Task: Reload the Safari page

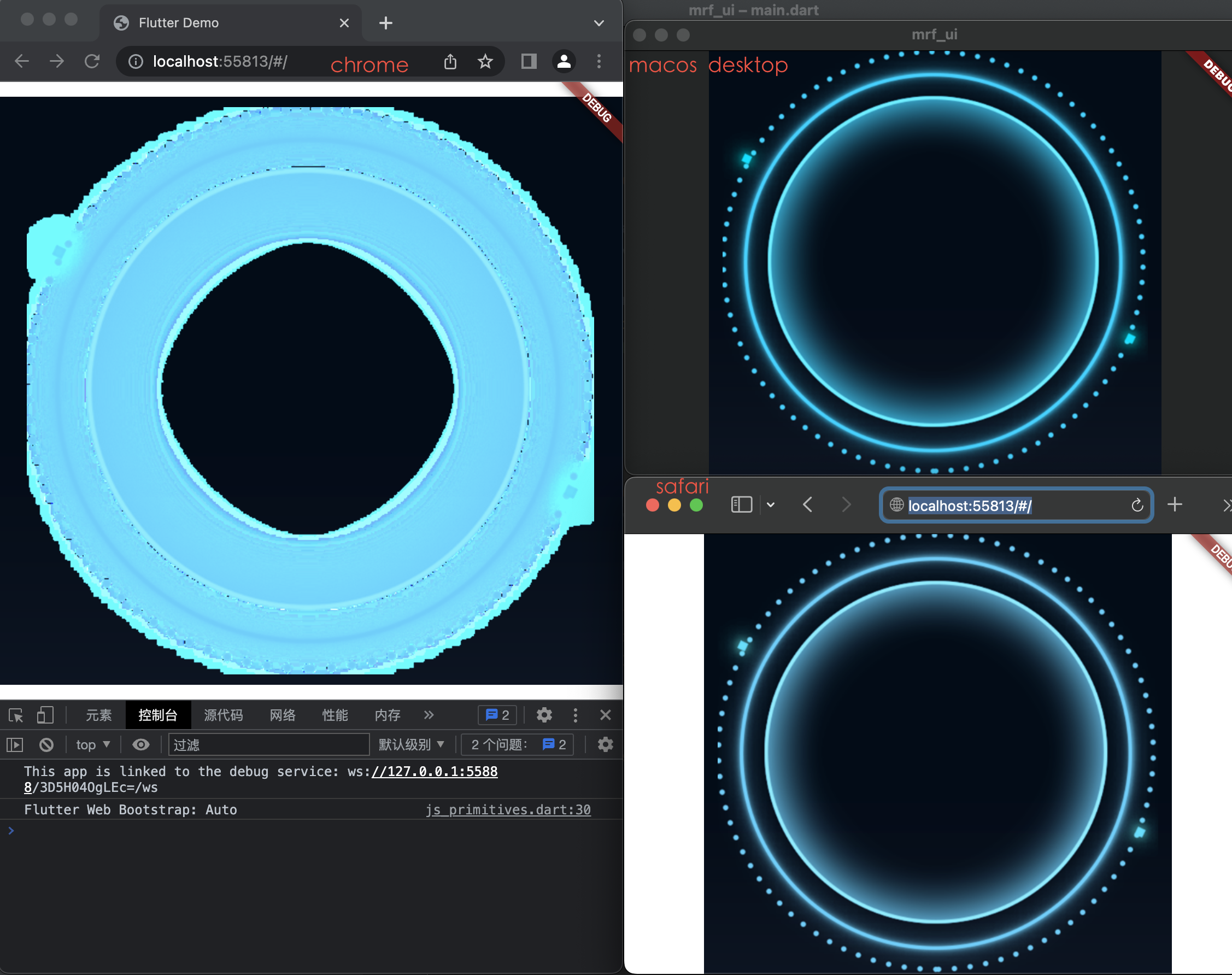Action: pyautogui.click(x=1137, y=504)
